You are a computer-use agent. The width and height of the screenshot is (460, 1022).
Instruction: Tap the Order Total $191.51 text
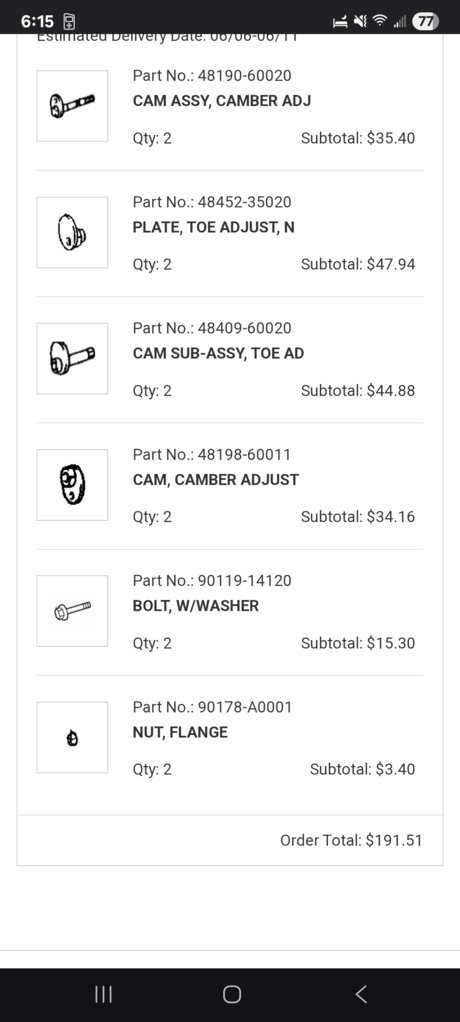pyautogui.click(x=351, y=840)
